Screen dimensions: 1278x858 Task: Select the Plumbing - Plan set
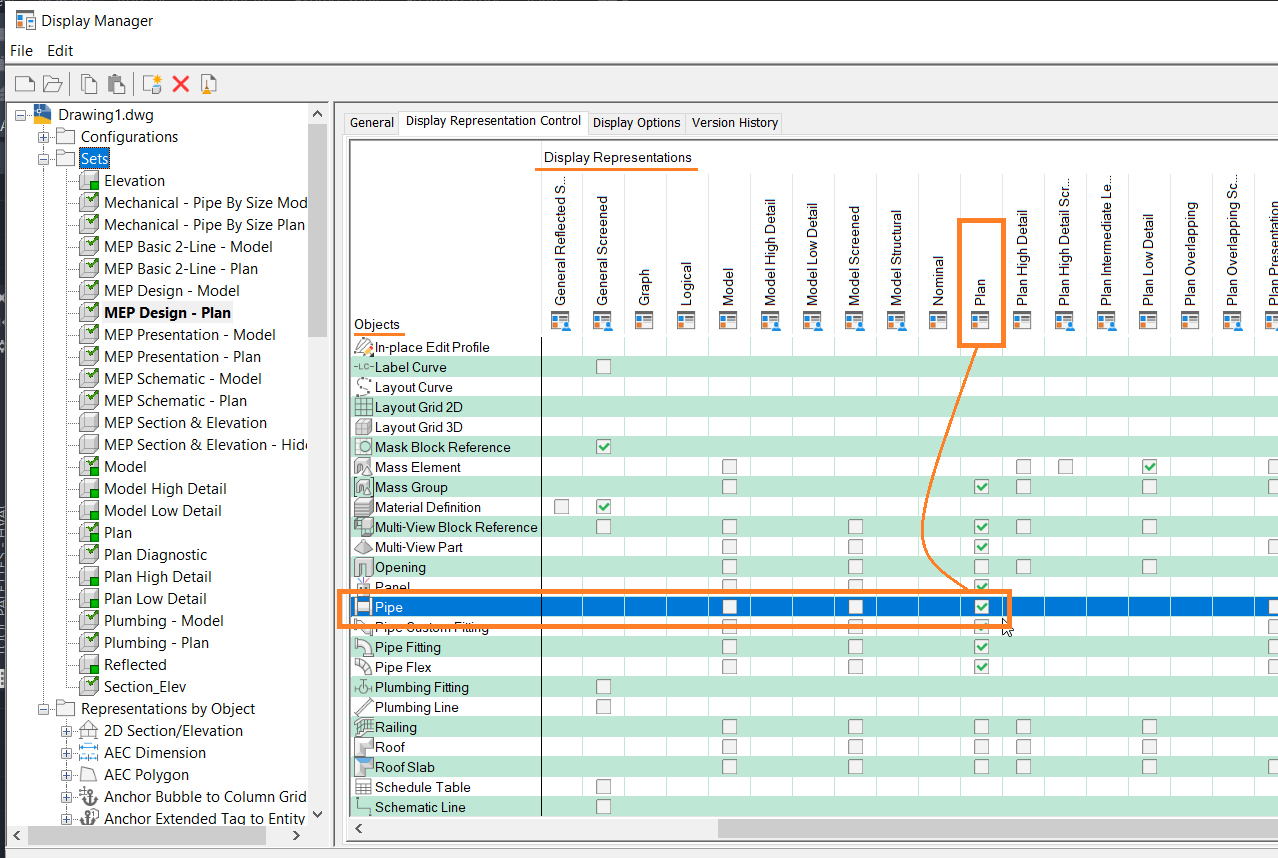156,643
